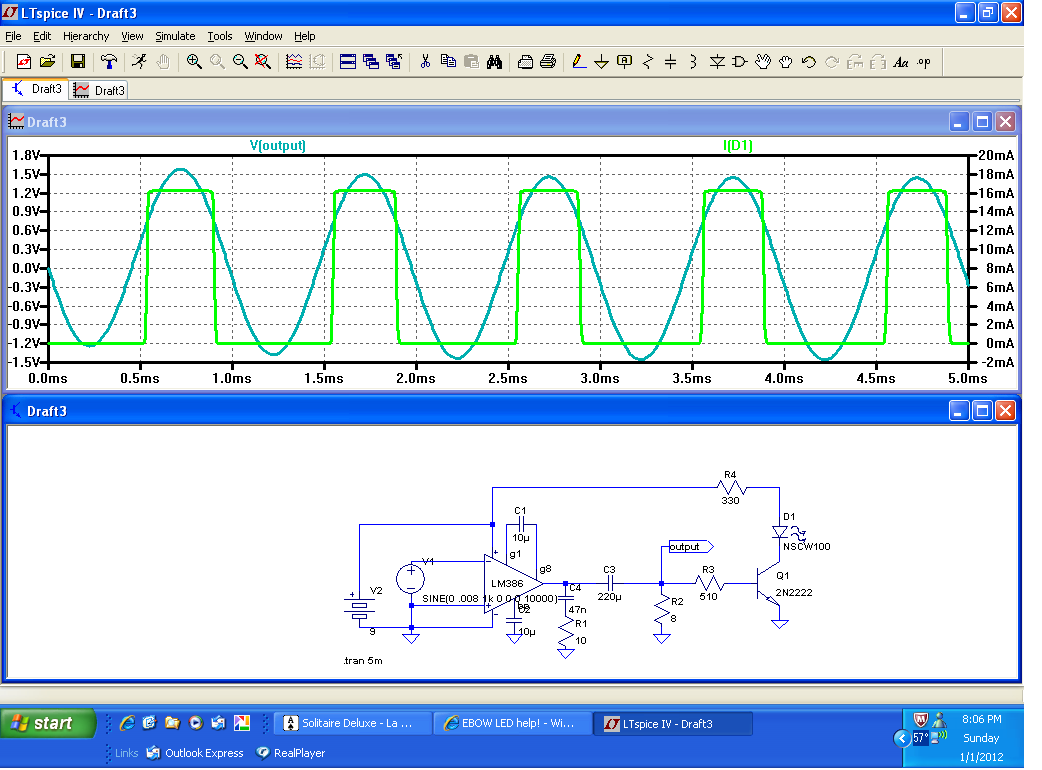Tile windows horizontally with the toolbar icon
1042x770 pixels.
(348, 62)
